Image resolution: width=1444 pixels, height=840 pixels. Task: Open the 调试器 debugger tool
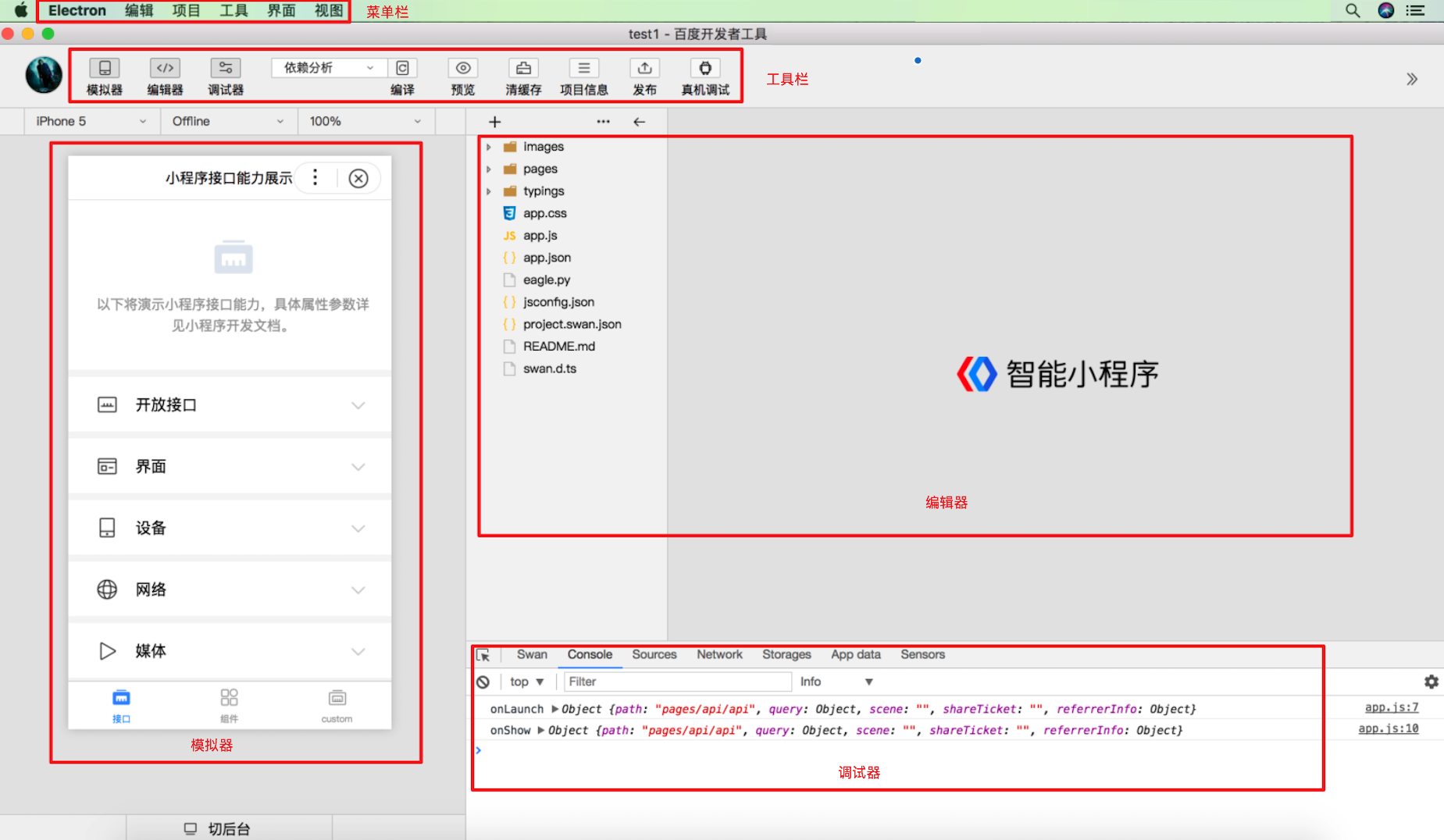pos(225,76)
